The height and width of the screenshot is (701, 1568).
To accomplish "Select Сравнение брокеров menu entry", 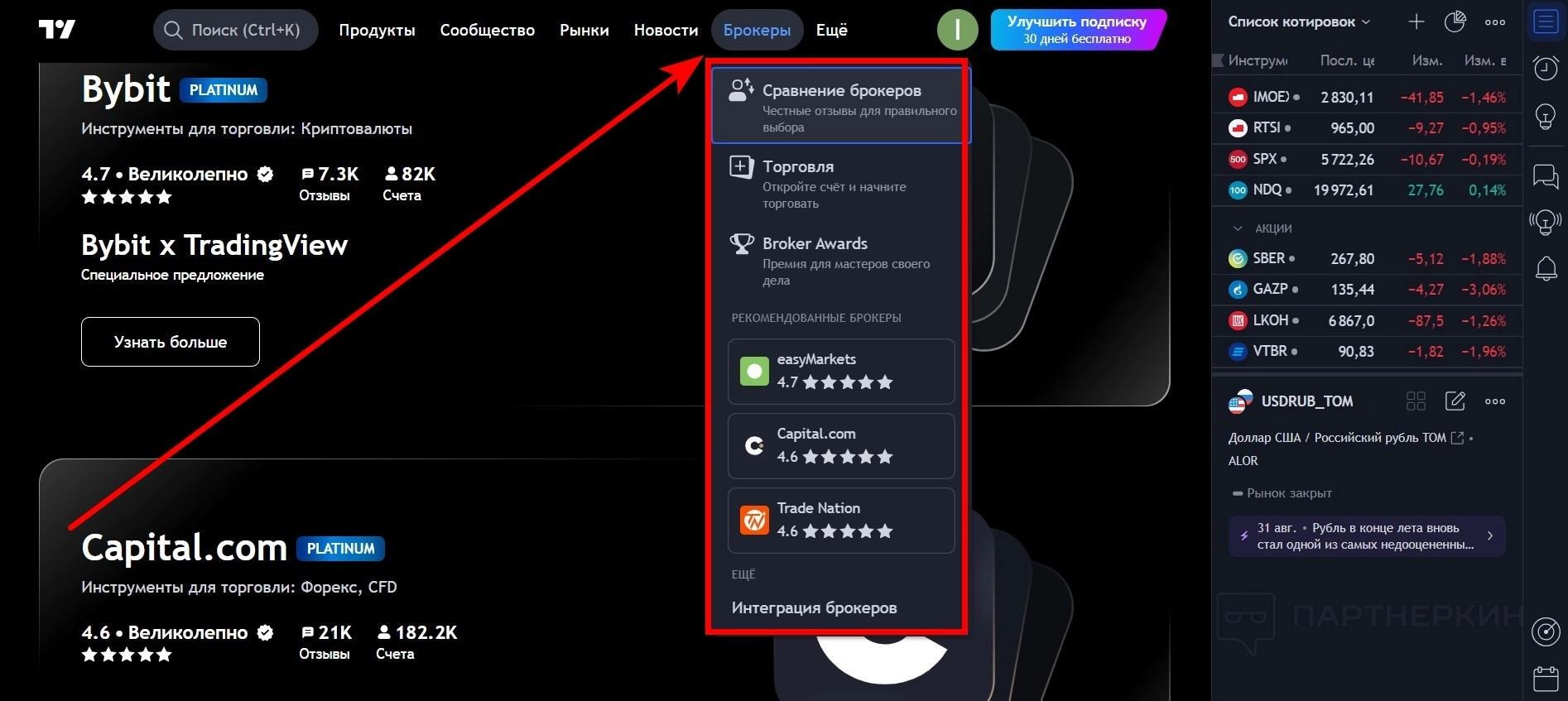I will coord(841,106).
